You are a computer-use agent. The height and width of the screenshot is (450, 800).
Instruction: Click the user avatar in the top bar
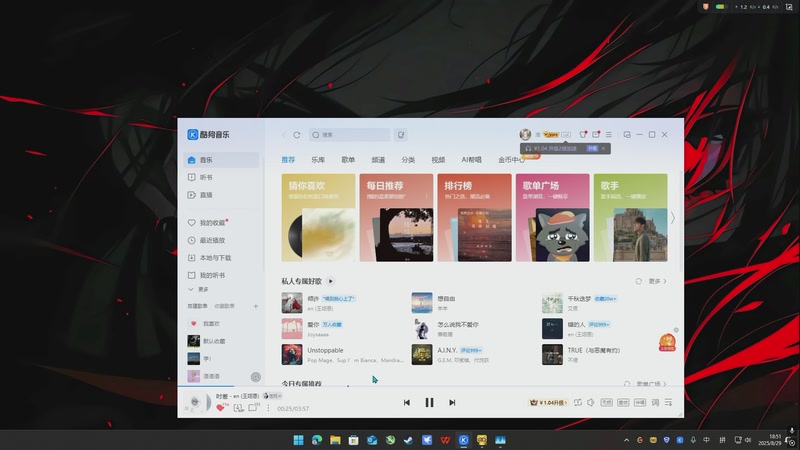[525, 135]
